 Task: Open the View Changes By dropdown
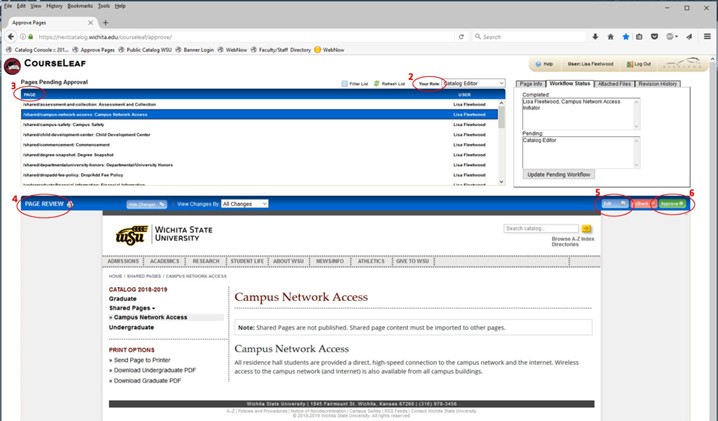[245, 204]
